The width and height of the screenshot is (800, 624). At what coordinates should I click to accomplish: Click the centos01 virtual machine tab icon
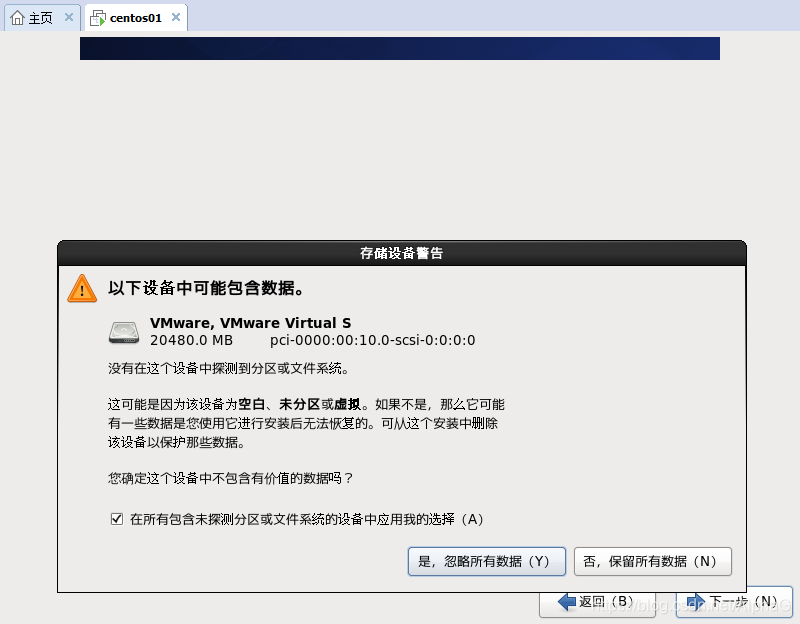pyautogui.click(x=98, y=18)
